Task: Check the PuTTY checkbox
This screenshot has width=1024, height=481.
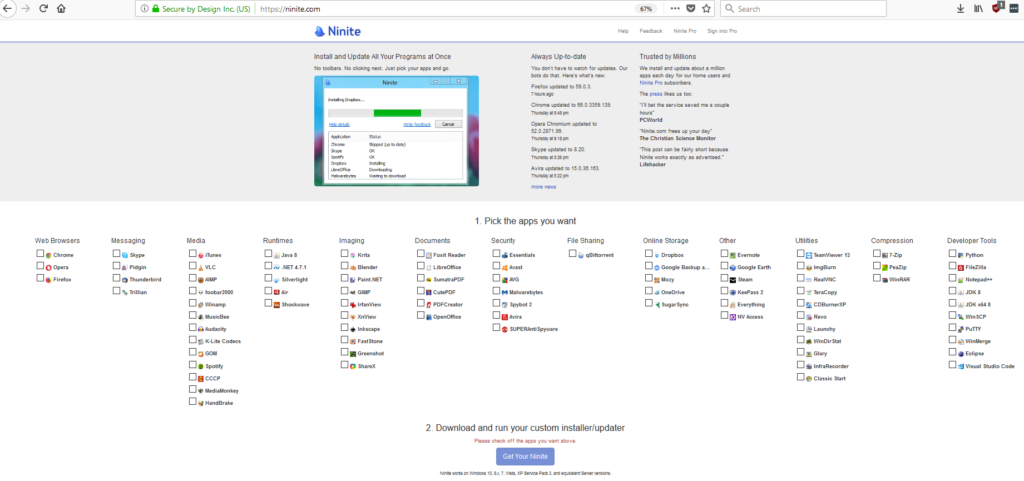Action: tap(952, 328)
